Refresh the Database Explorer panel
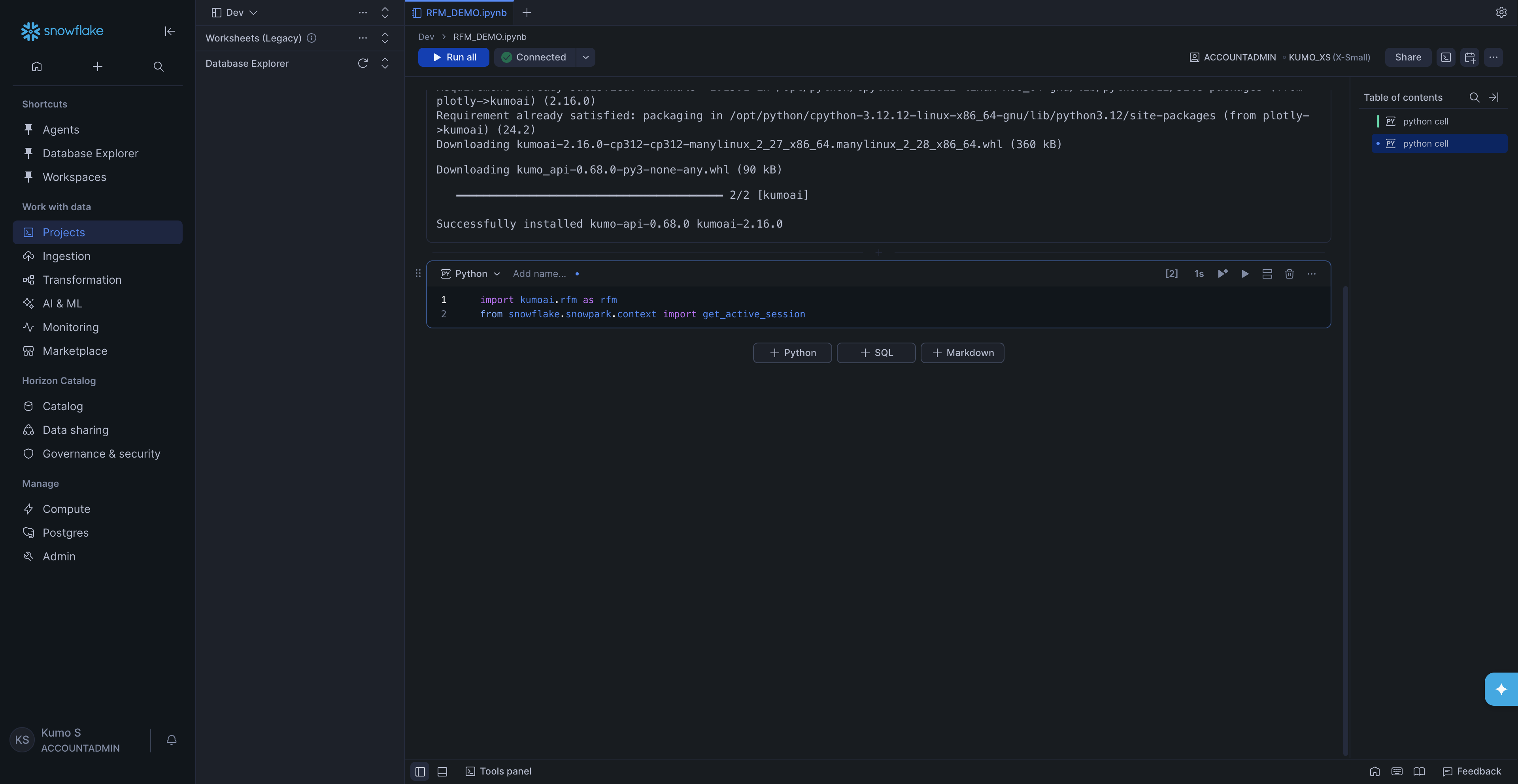Image resolution: width=1518 pixels, height=784 pixels. tap(363, 64)
